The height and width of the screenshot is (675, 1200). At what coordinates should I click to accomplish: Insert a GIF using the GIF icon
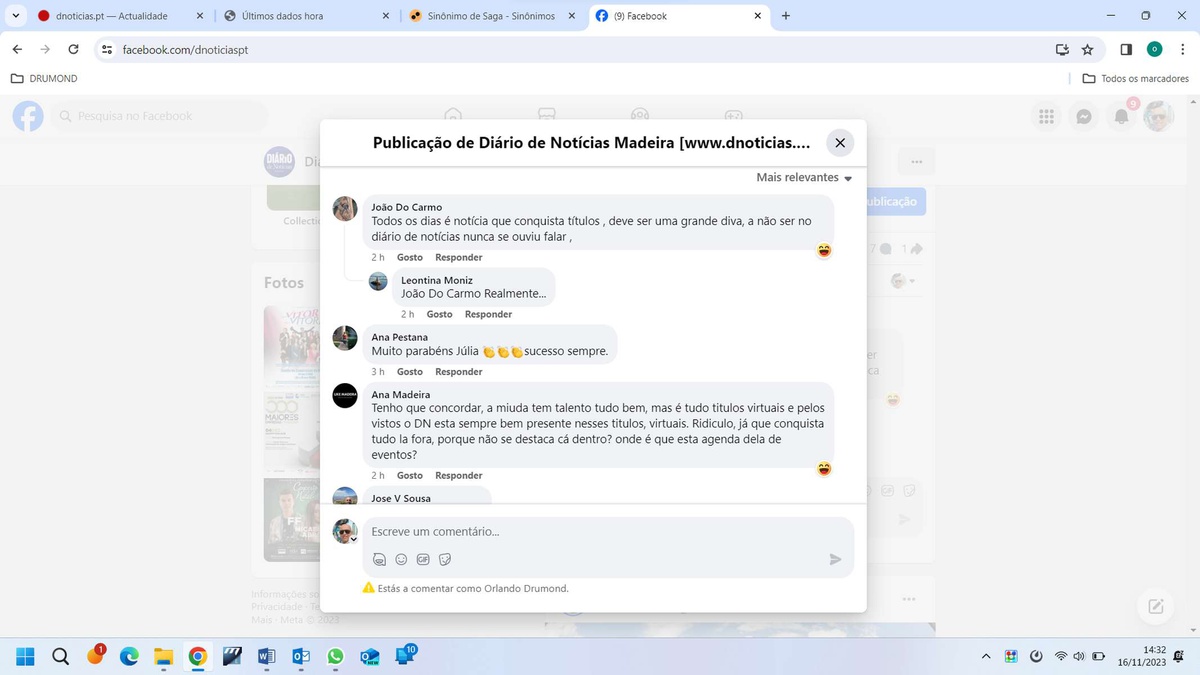(x=423, y=560)
